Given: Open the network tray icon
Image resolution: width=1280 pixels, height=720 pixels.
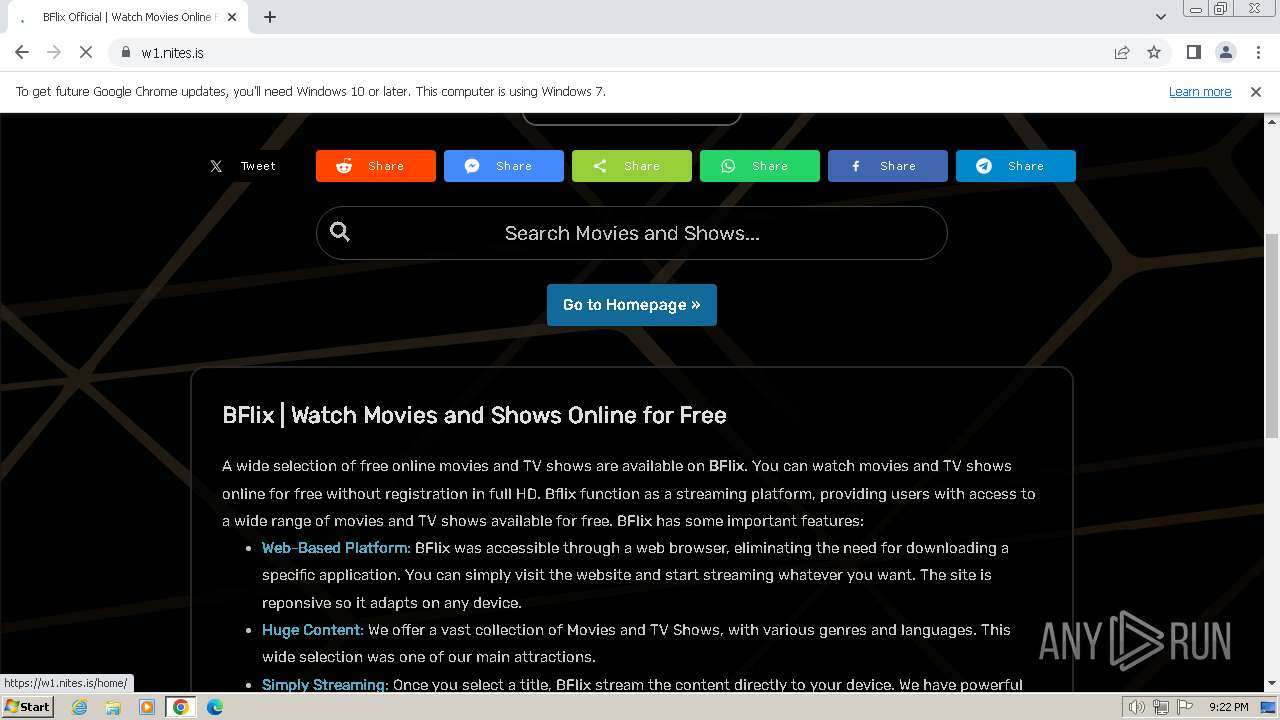Looking at the screenshot, I should click(1161, 707).
